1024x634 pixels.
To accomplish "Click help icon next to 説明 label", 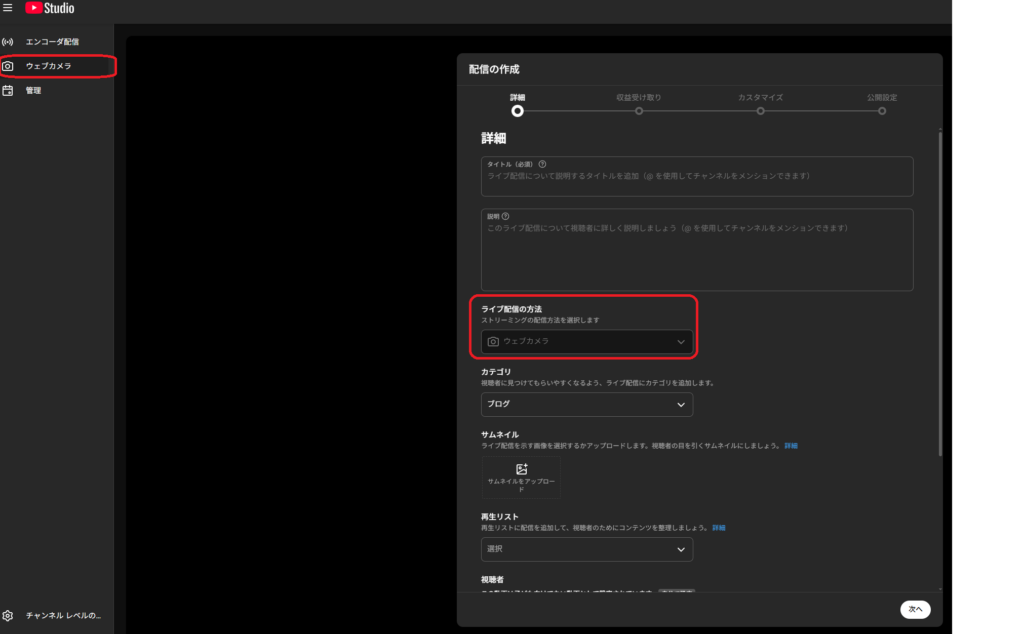I will point(506,216).
